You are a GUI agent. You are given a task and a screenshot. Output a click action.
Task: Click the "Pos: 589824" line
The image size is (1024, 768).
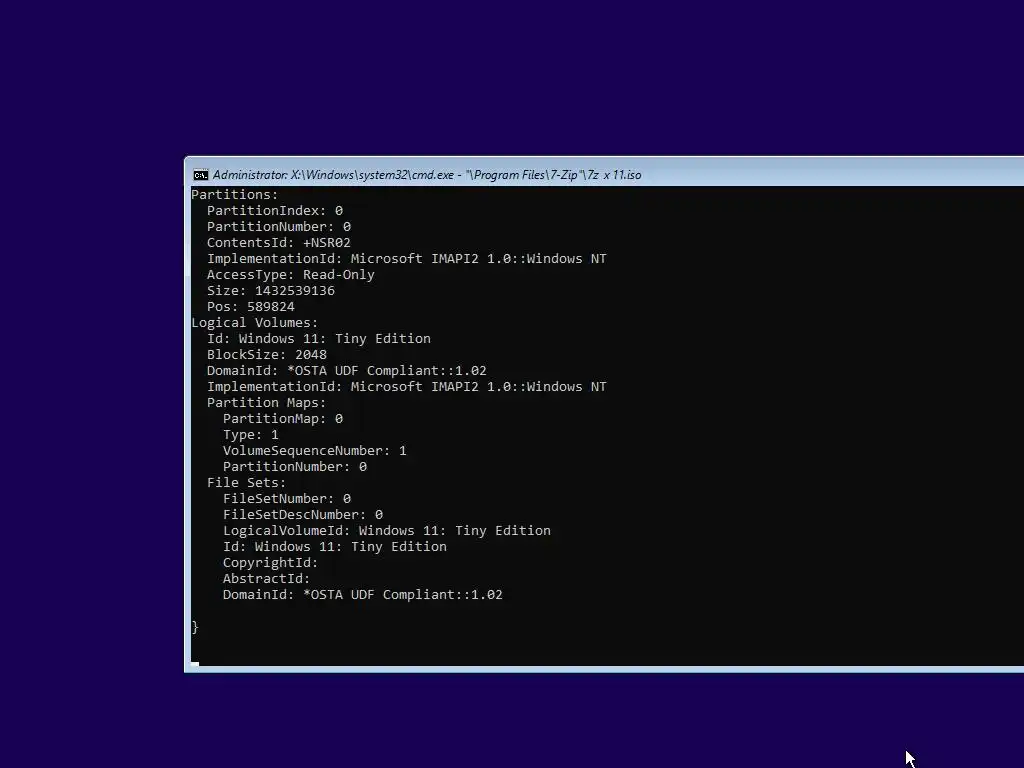(x=251, y=306)
